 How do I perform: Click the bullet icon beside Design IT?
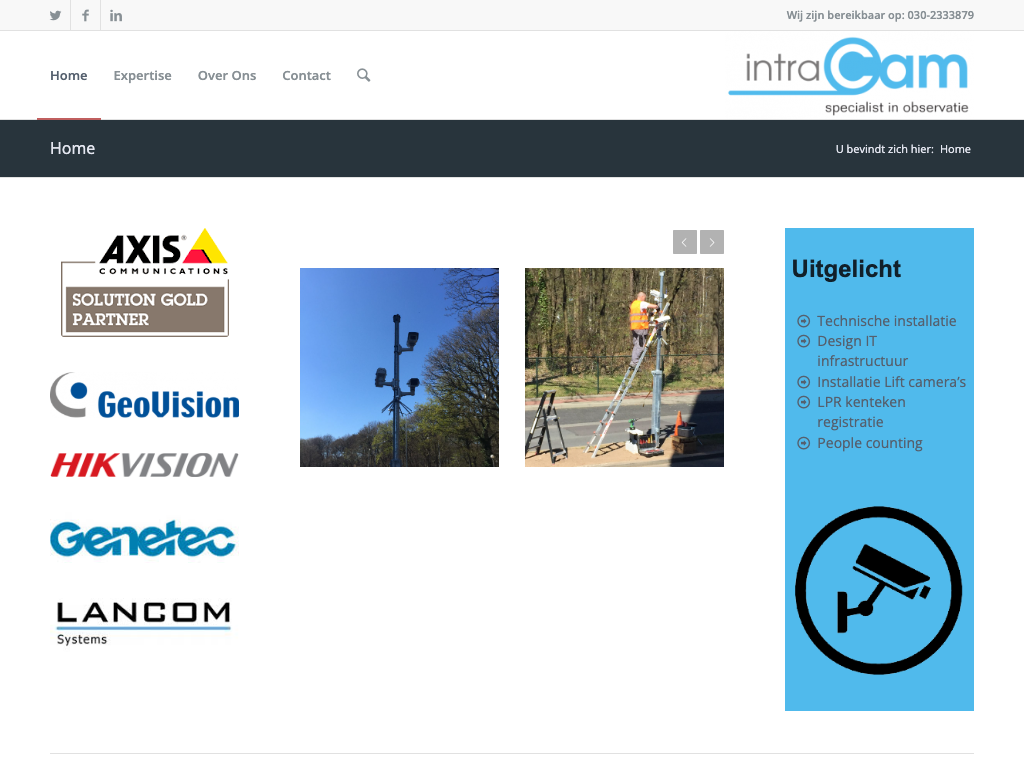coord(804,341)
